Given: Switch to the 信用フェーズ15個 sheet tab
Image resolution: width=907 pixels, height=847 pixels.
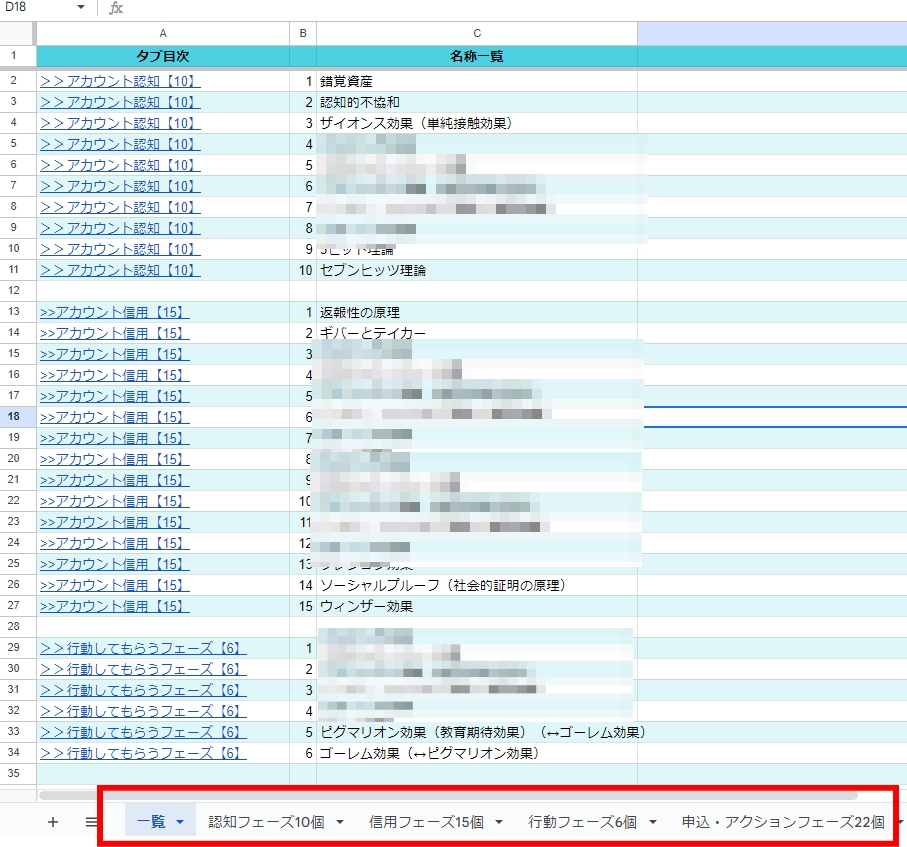Looking at the screenshot, I should tap(426, 822).
